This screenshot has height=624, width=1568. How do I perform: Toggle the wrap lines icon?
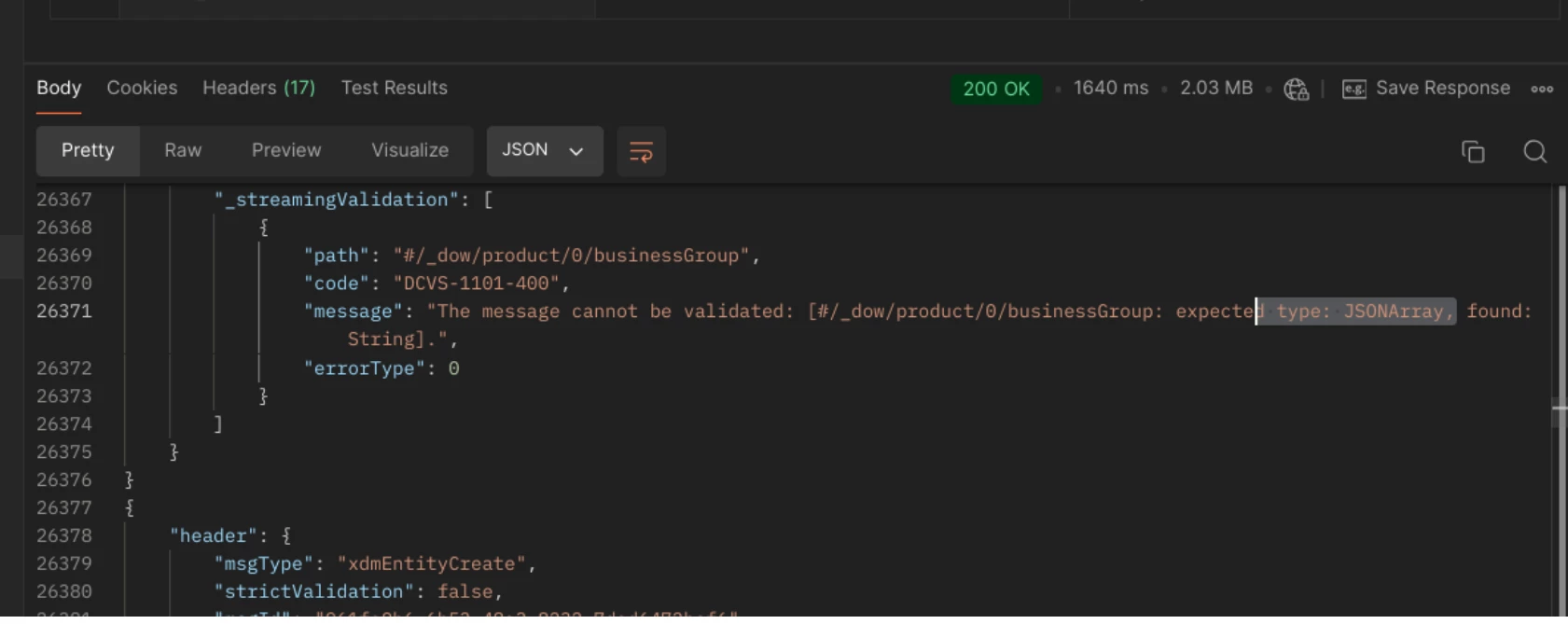641,151
